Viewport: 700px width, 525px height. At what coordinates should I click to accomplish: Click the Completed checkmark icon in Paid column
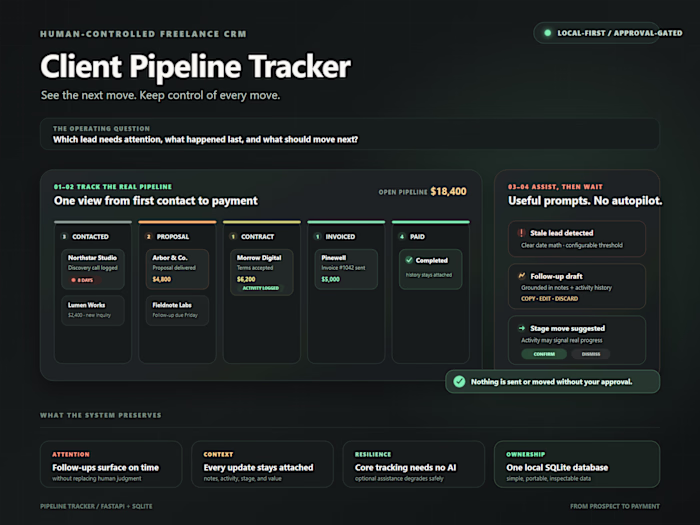(x=409, y=260)
